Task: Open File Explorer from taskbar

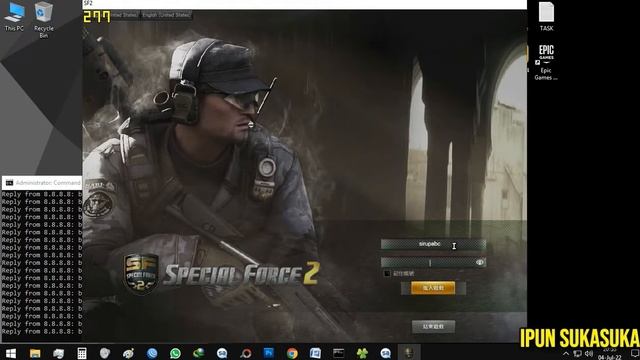Action: [x=35, y=353]
